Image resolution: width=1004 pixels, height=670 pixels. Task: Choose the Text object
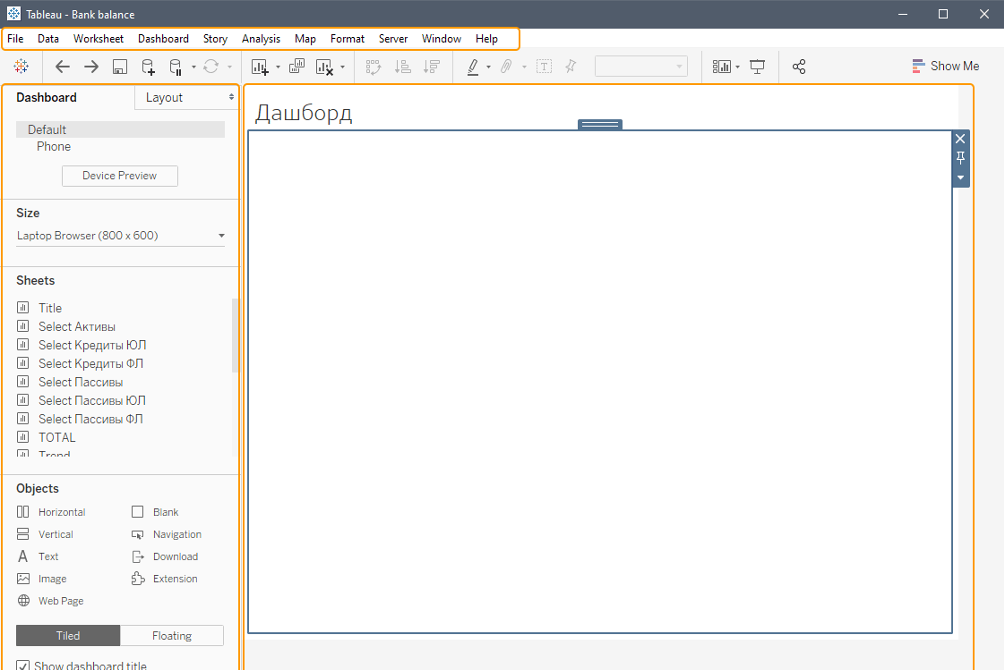tap(38, 557)
